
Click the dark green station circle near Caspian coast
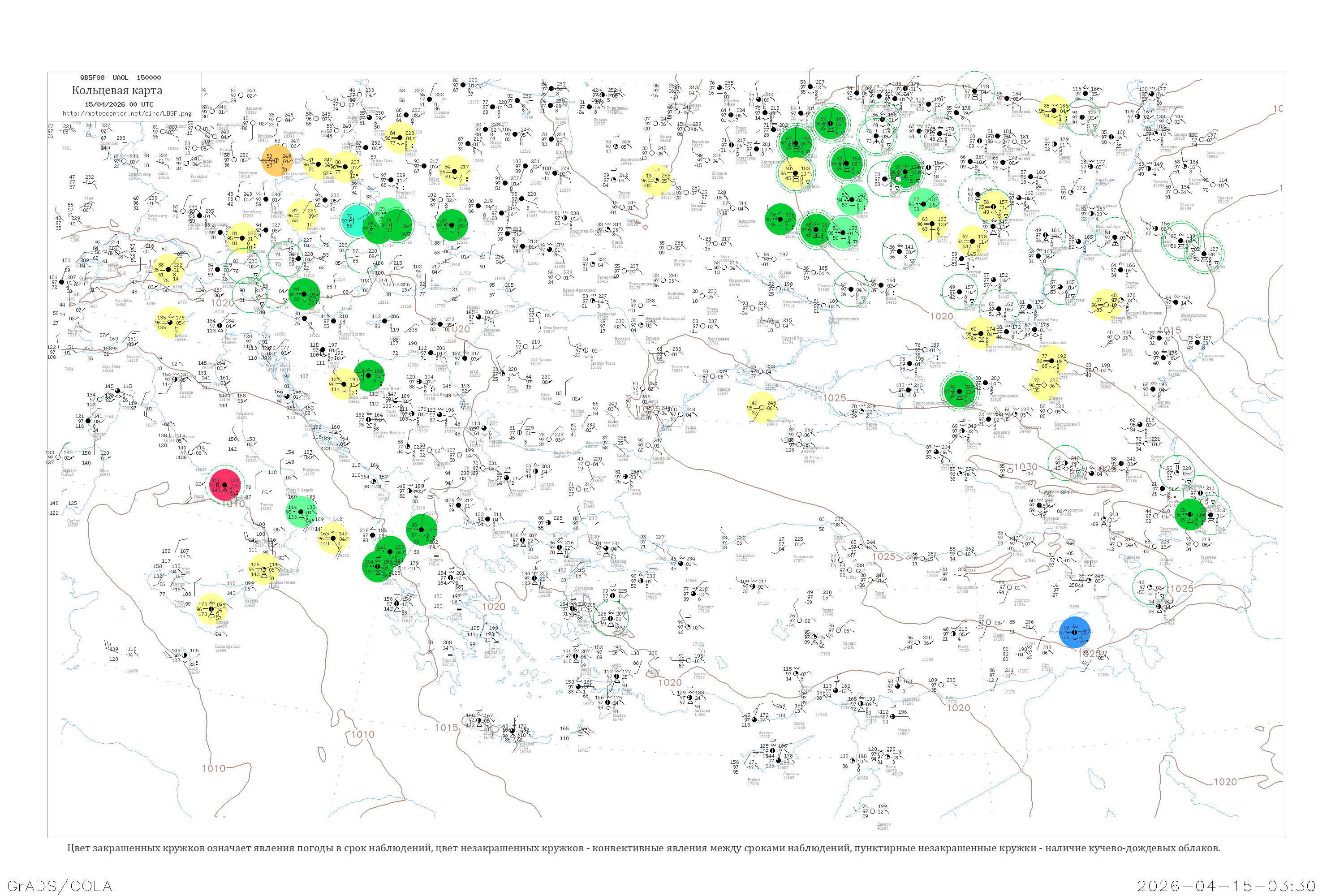[x=1190, y=514]
